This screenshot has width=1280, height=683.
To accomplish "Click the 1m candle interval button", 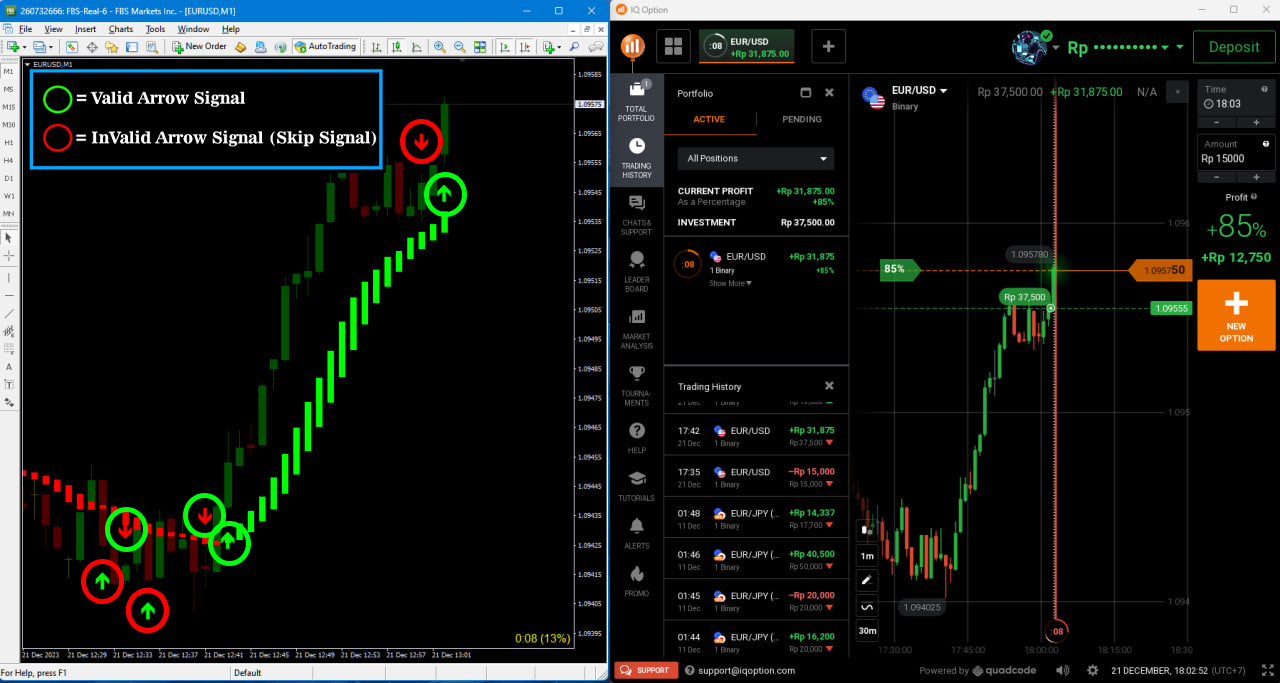I will coord(867,556).
